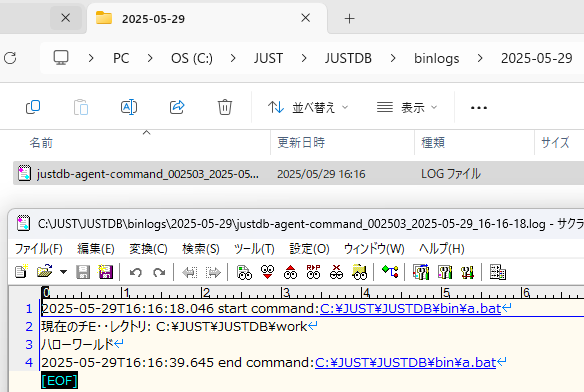Screen dimensions: 584x392
Task: Go to PC in the breadcrumb
Action: tap(121, 58)
